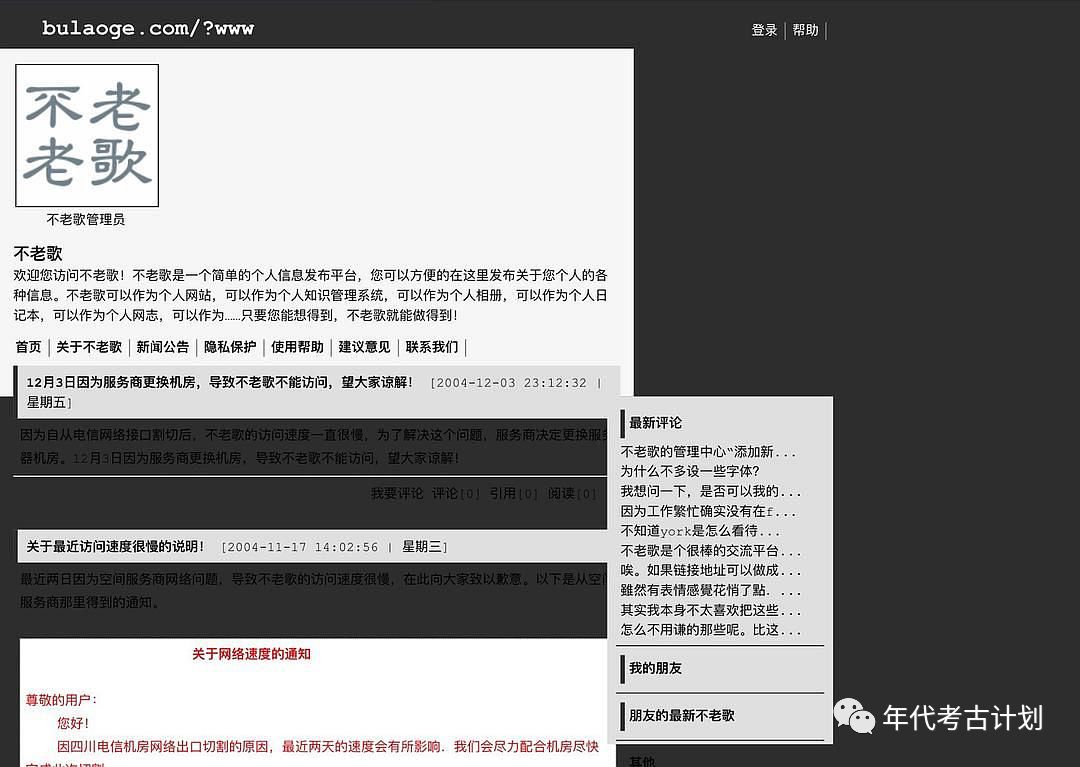Image resolution: width=1080 pixels, height=767 pixels.
Task: Select 联系我们 in navigation bar
Action: 432,347
